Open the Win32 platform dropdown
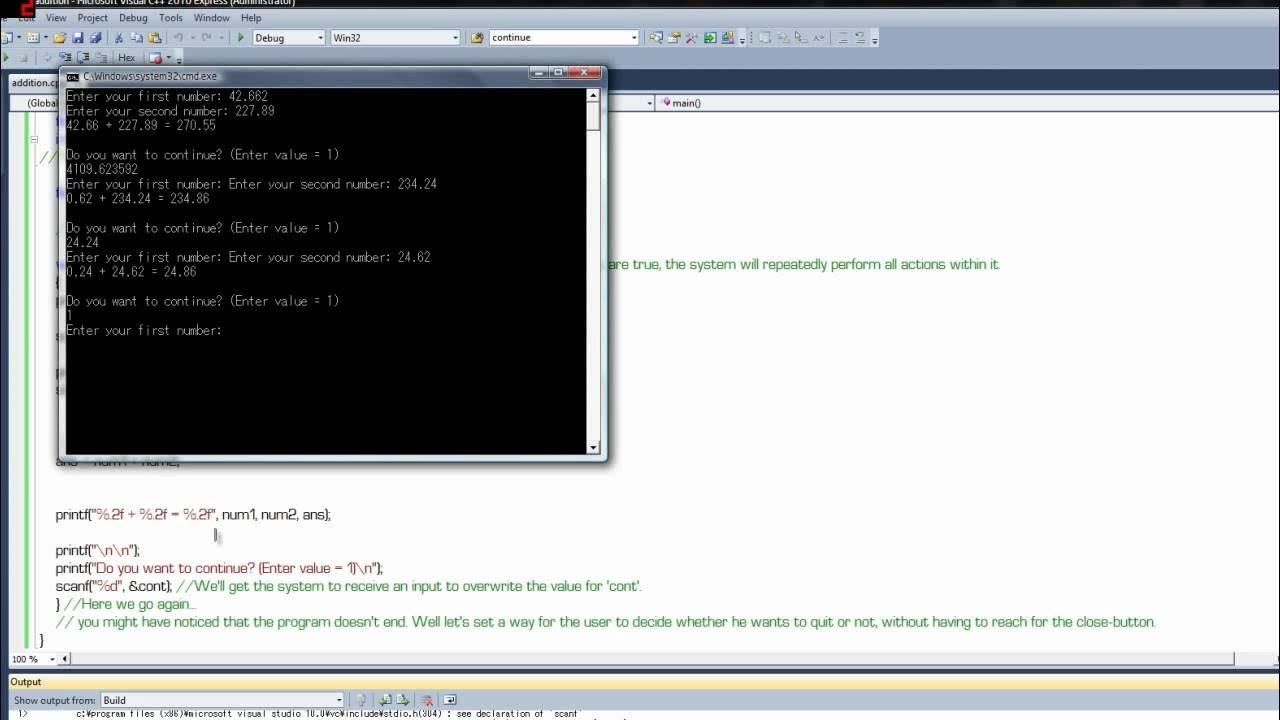Screen dimensions: 1280x720 (x=455, y=38)
